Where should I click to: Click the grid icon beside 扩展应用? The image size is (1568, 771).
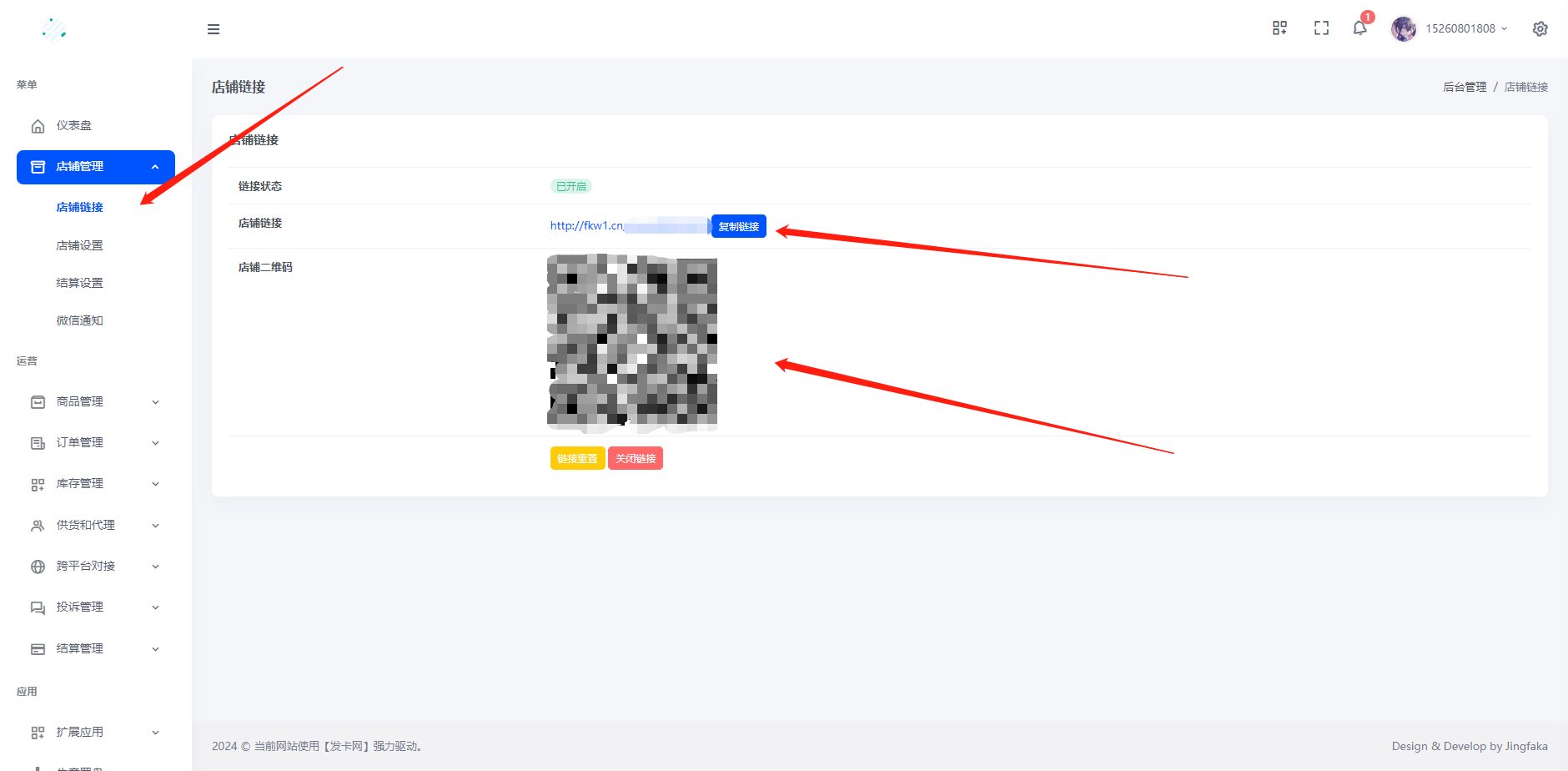[x=38, y=733]
